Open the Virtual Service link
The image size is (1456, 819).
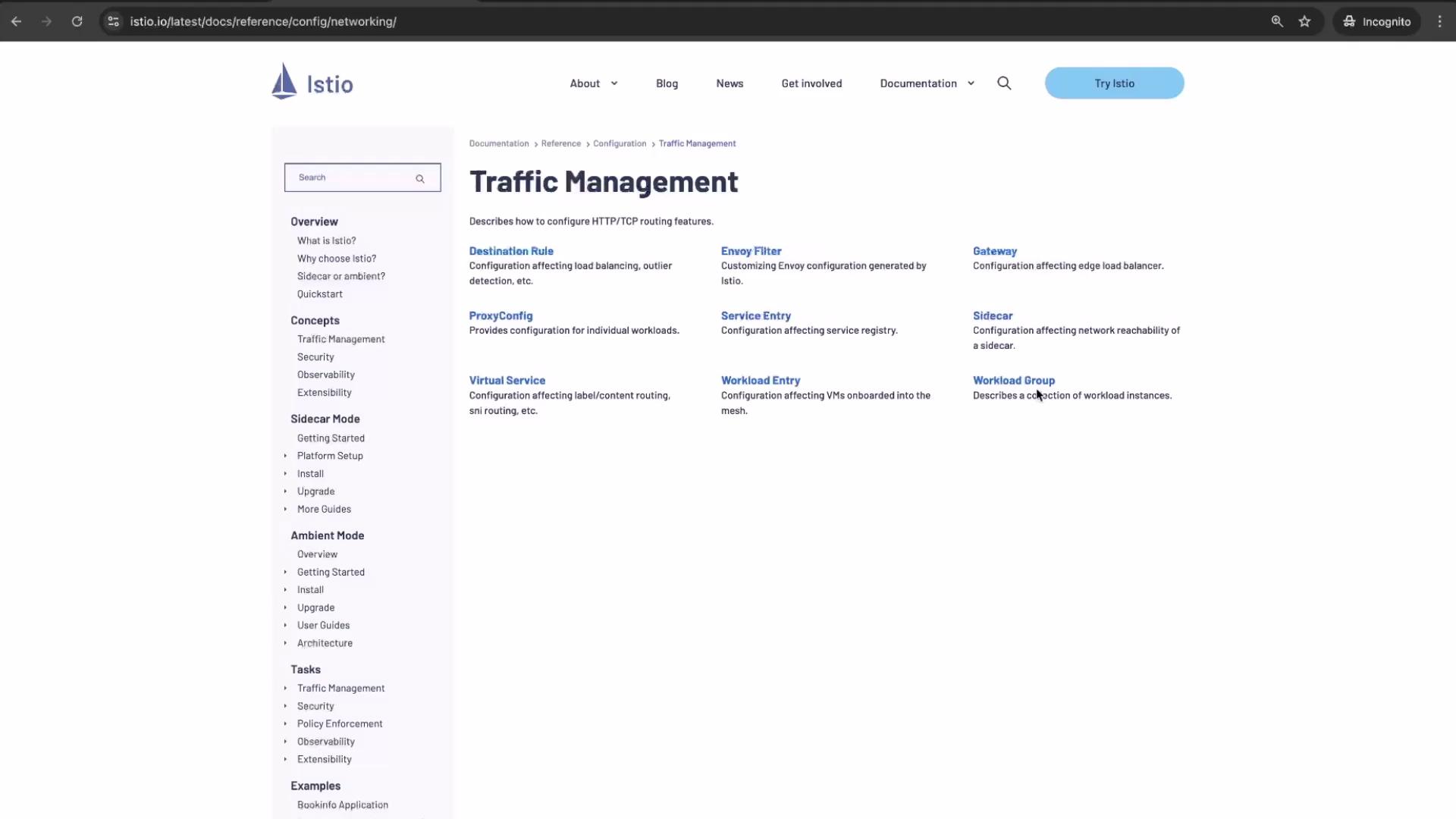point(507,381)
